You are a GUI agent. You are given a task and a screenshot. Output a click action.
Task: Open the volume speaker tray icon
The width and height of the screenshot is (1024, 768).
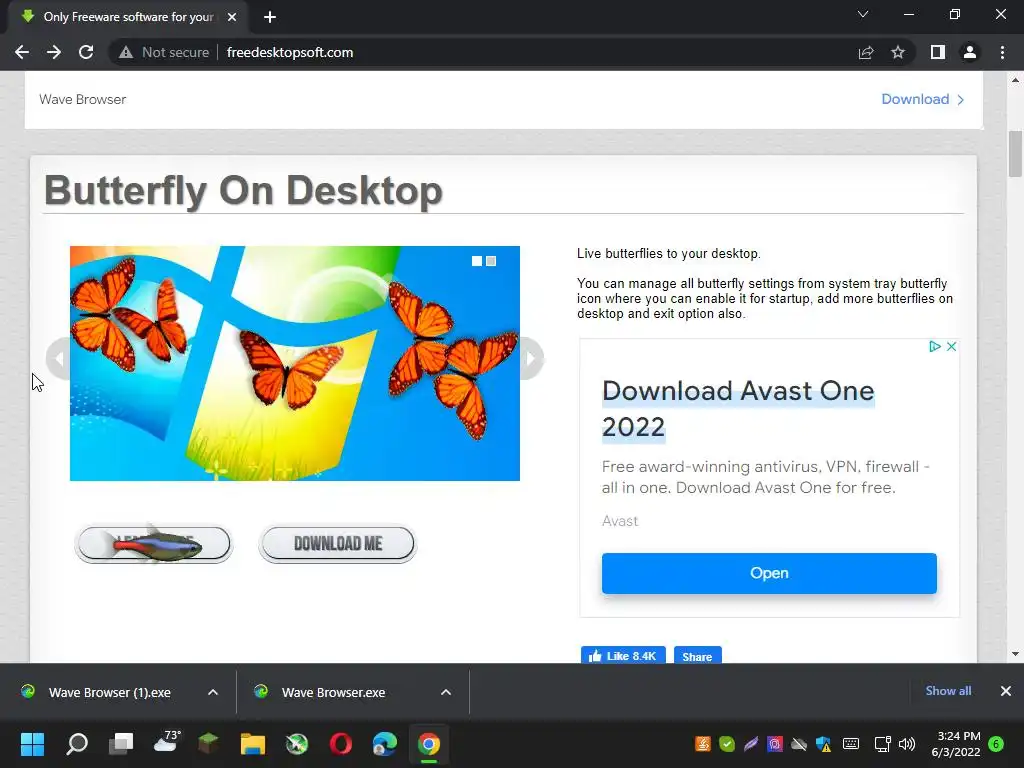pos(906,744)
